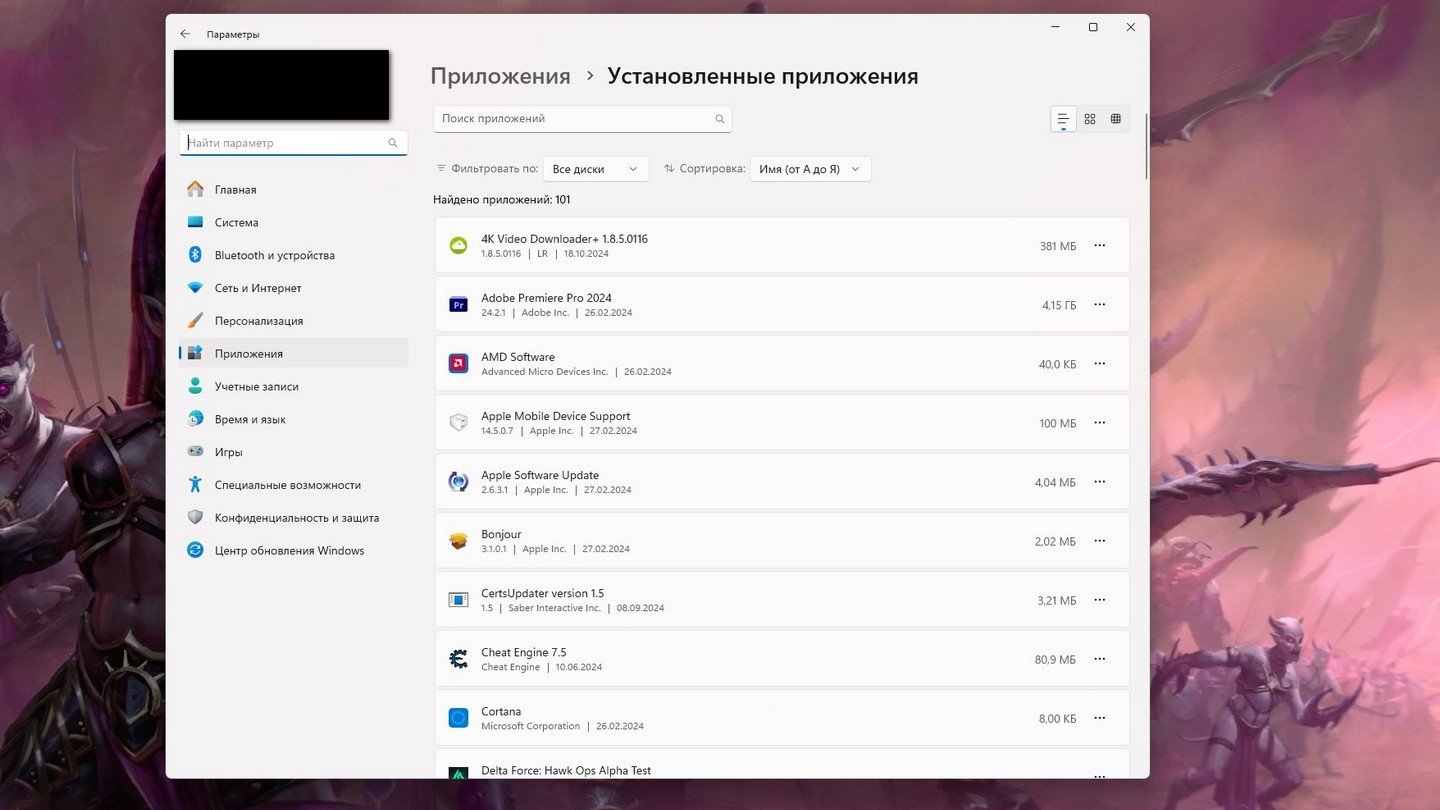Click the Bonjour app icon
Image resolution: width=1440 pixels, height=810 pixels.
click(458, 540)
